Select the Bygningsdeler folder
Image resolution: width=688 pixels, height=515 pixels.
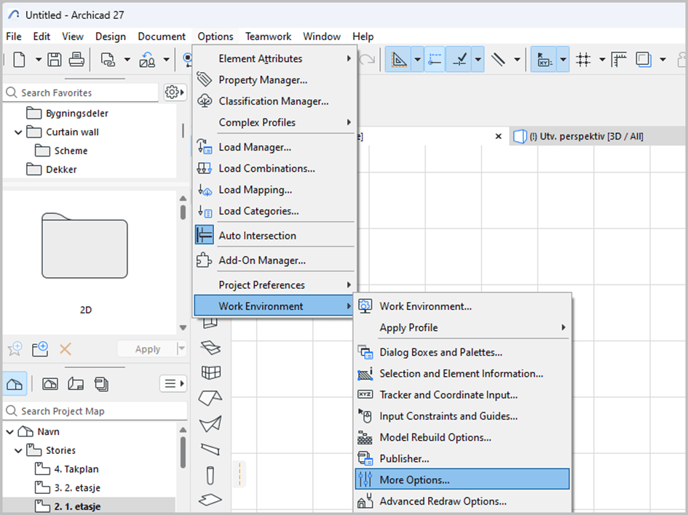[x=67, y=113]
